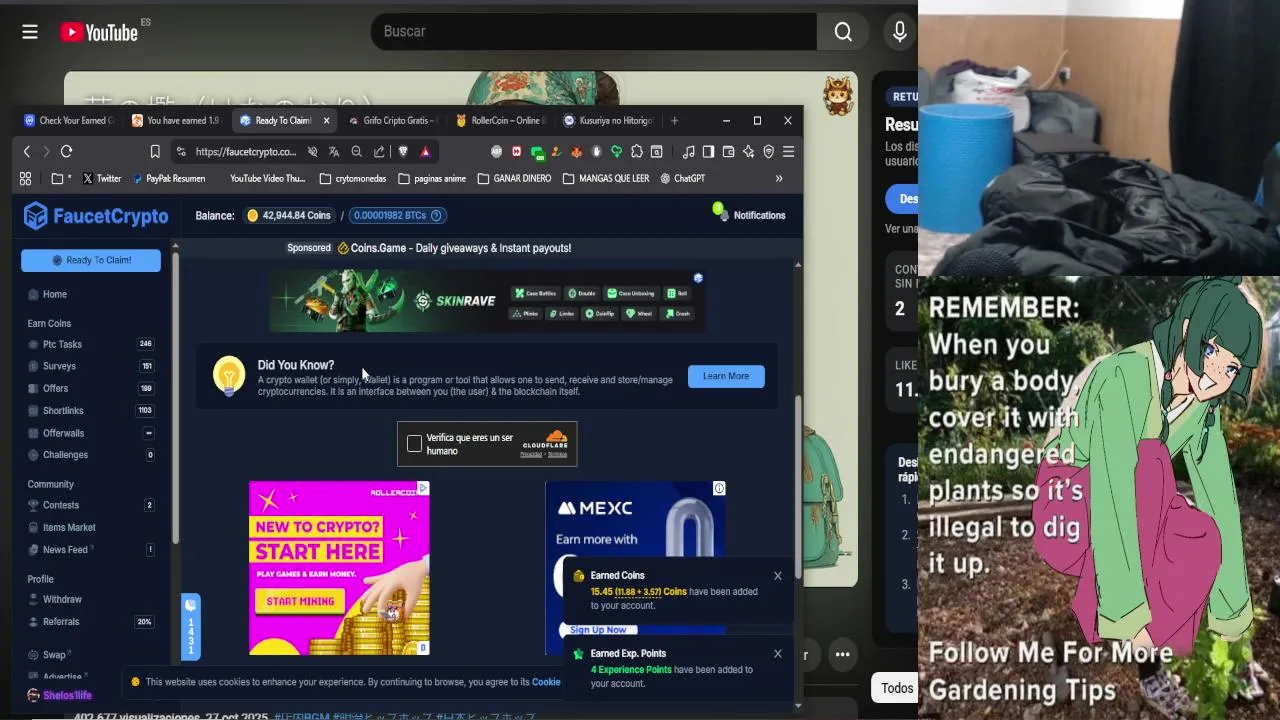Click the YouTube logo
The width and height of the screenshot is (1280, 720).
point(99,32)
